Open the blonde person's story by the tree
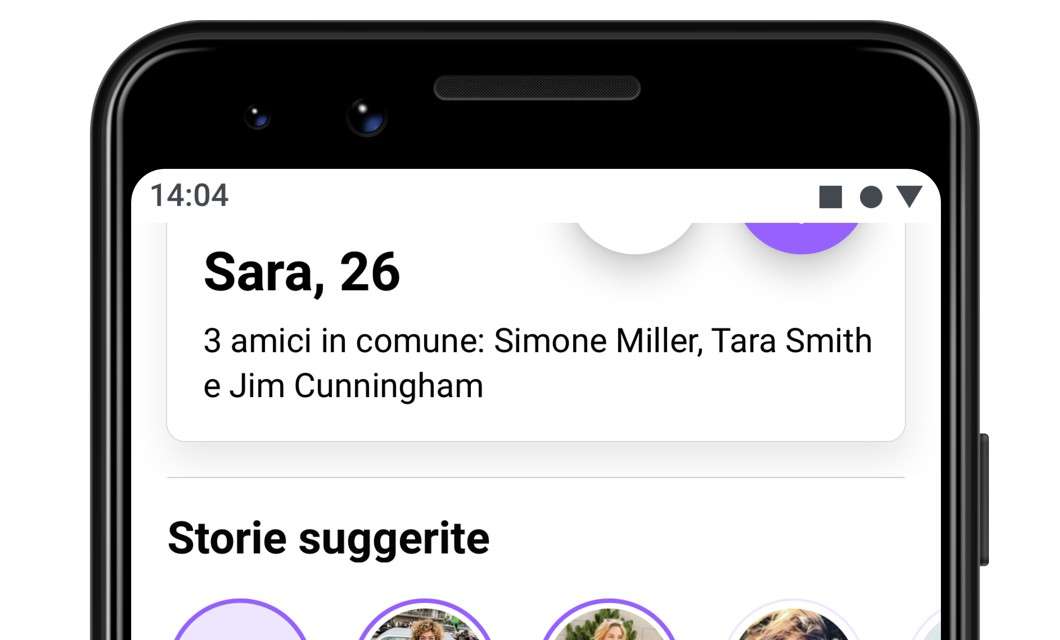 [609, 620]
